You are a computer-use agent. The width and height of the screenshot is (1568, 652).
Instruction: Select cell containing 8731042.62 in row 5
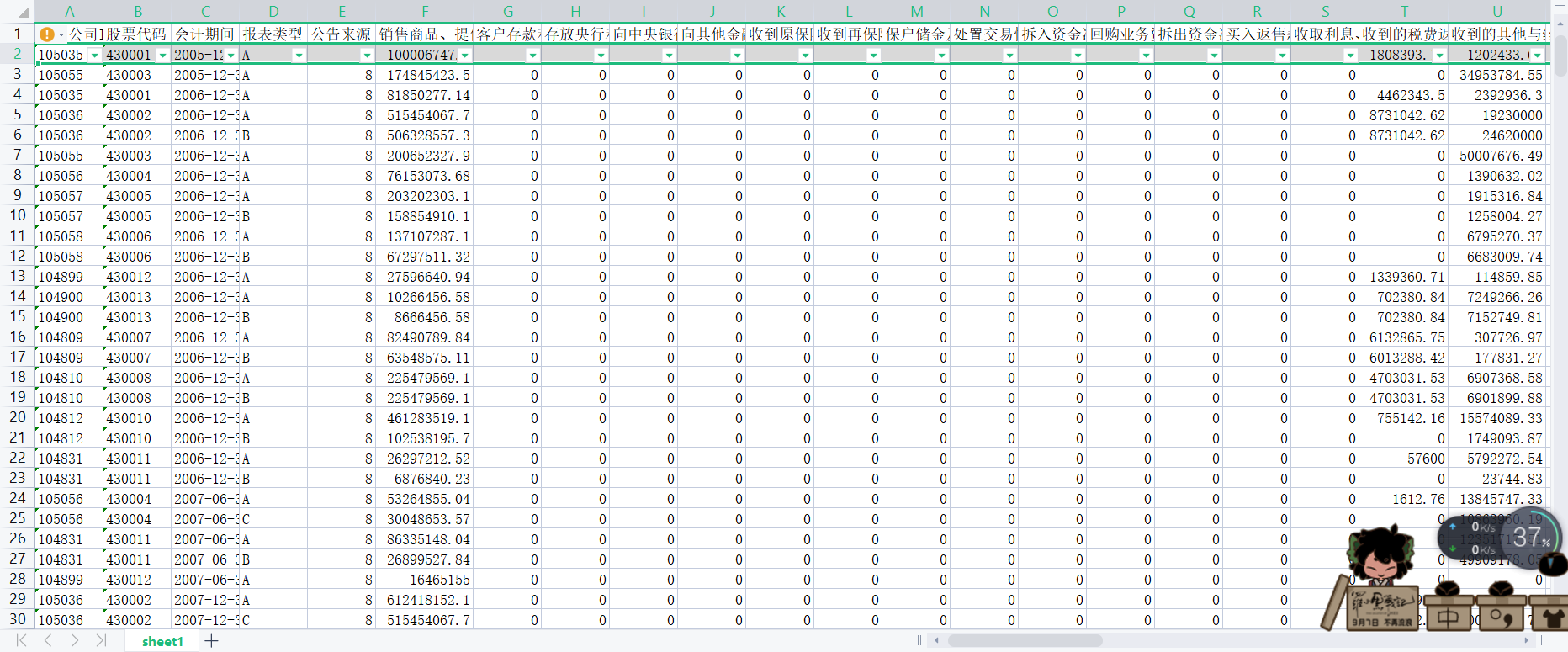pyautogui.click(x=1404, y=115)
